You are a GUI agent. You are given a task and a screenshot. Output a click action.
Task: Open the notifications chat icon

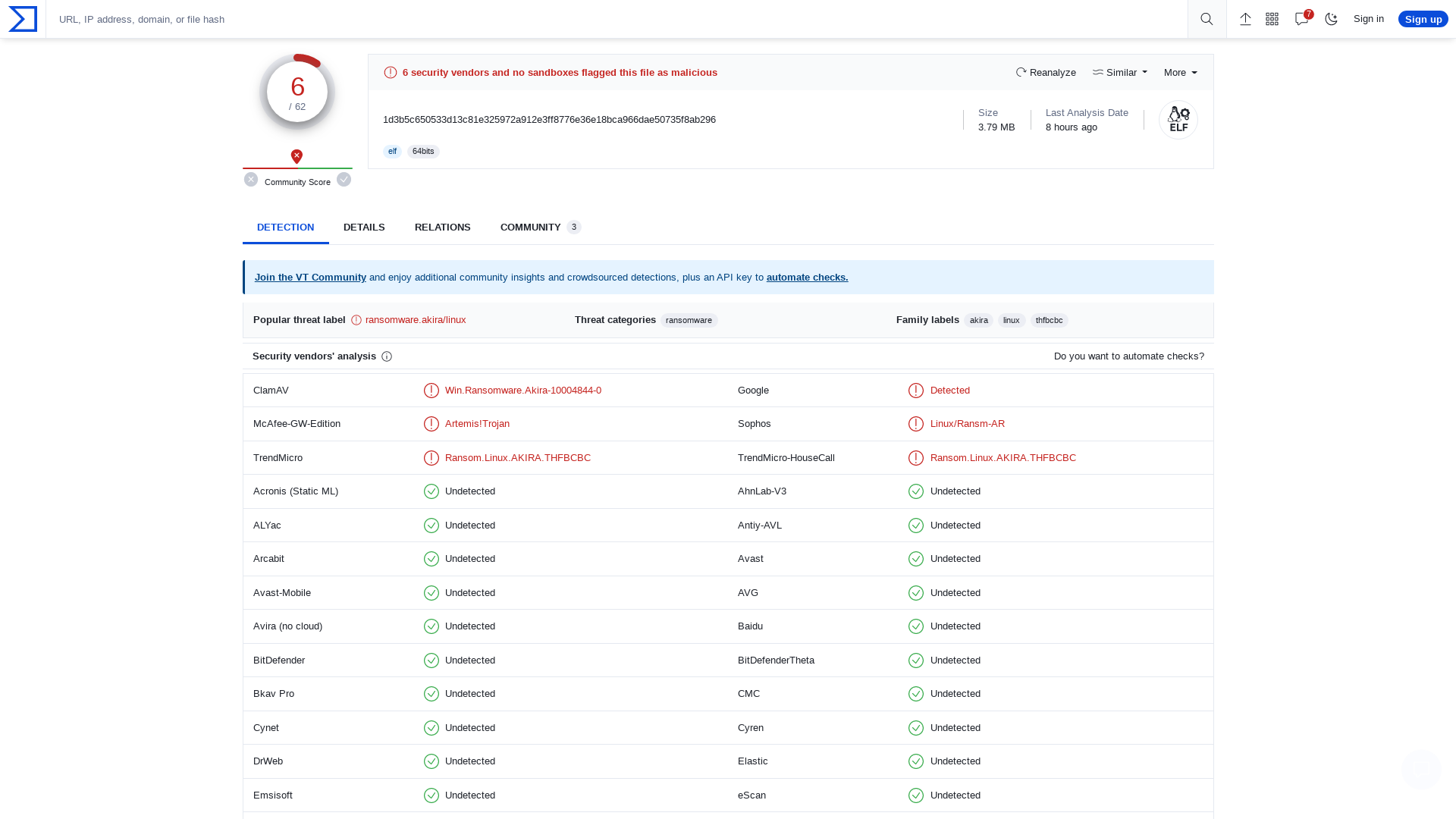(1302, 19)
